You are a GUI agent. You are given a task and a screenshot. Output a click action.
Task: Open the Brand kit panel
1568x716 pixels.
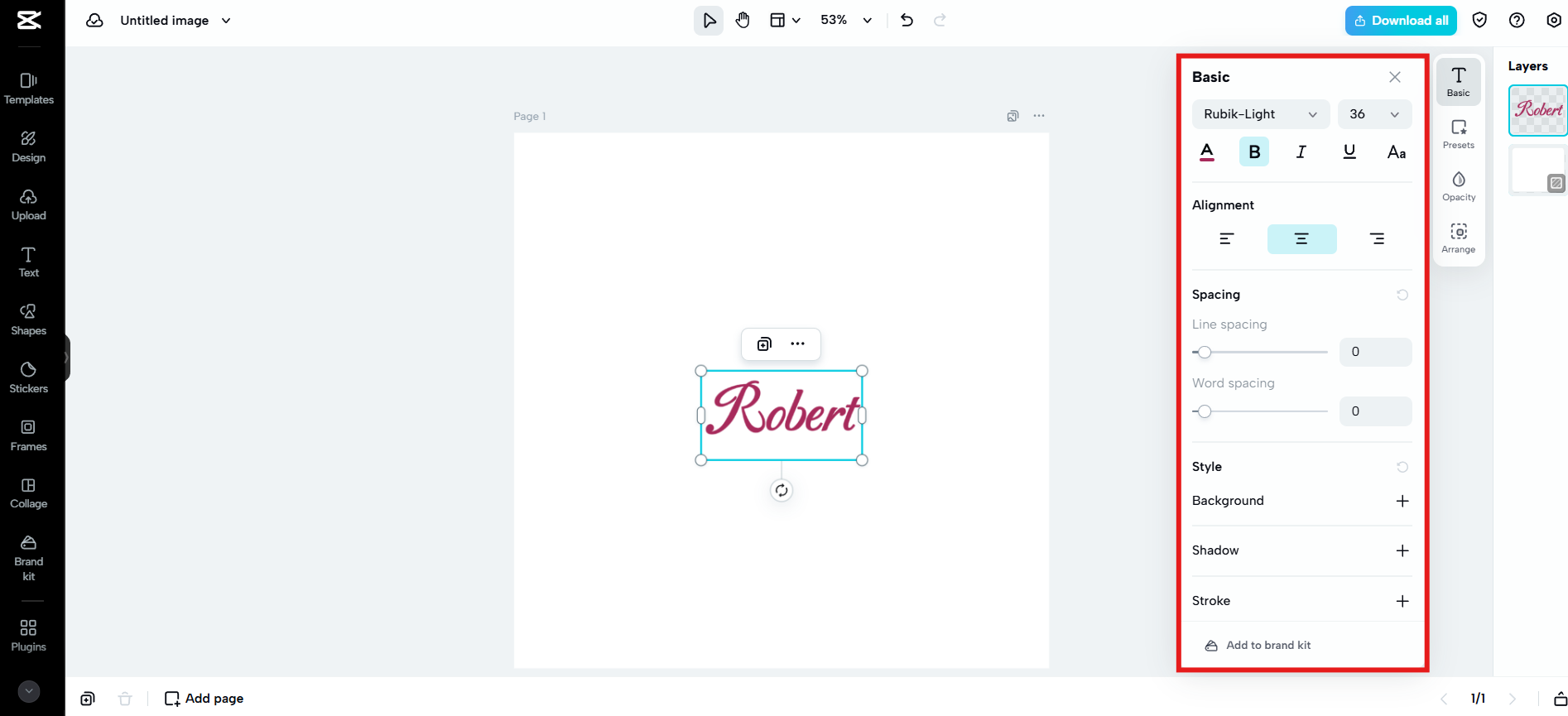[29, 559]
